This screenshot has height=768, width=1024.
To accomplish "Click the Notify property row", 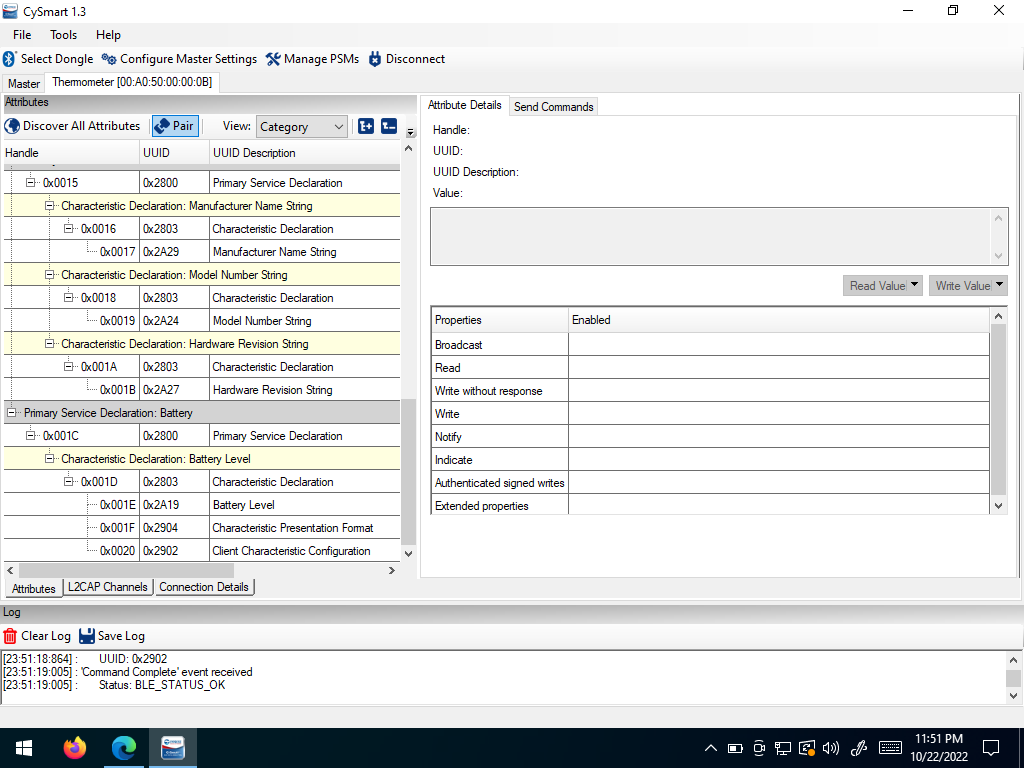I will [x=710, y=436].
